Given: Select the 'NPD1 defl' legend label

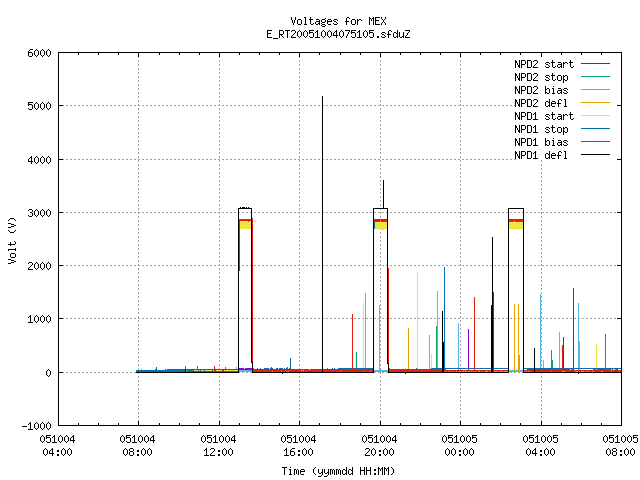Looking at the screenshot, I should [x=541, y=156].
